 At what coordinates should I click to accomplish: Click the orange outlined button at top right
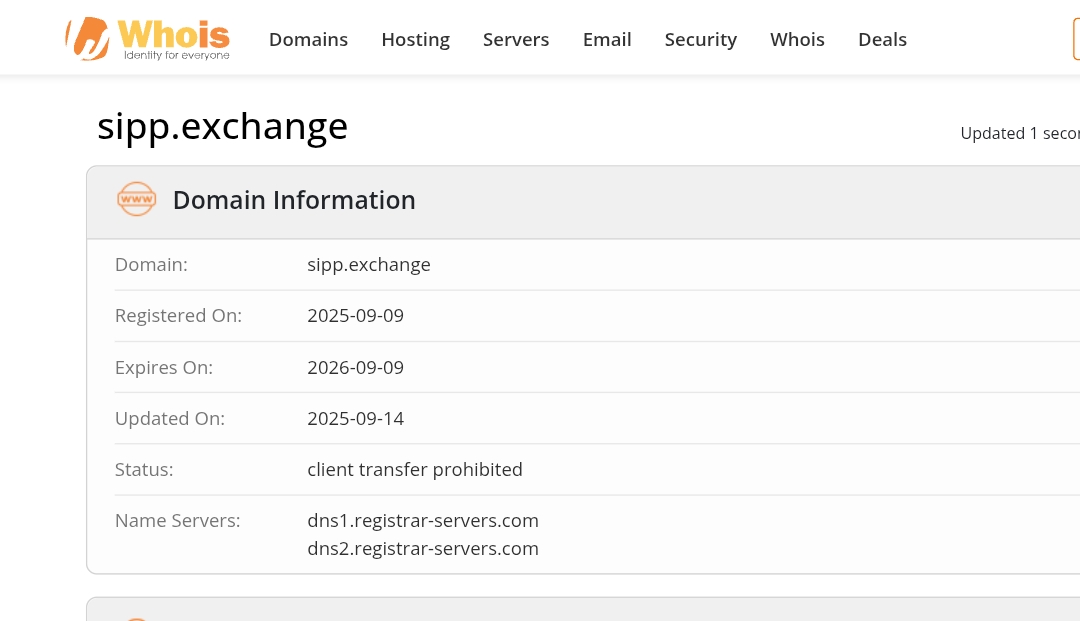pyautogui.click(x=1075, y=40)
